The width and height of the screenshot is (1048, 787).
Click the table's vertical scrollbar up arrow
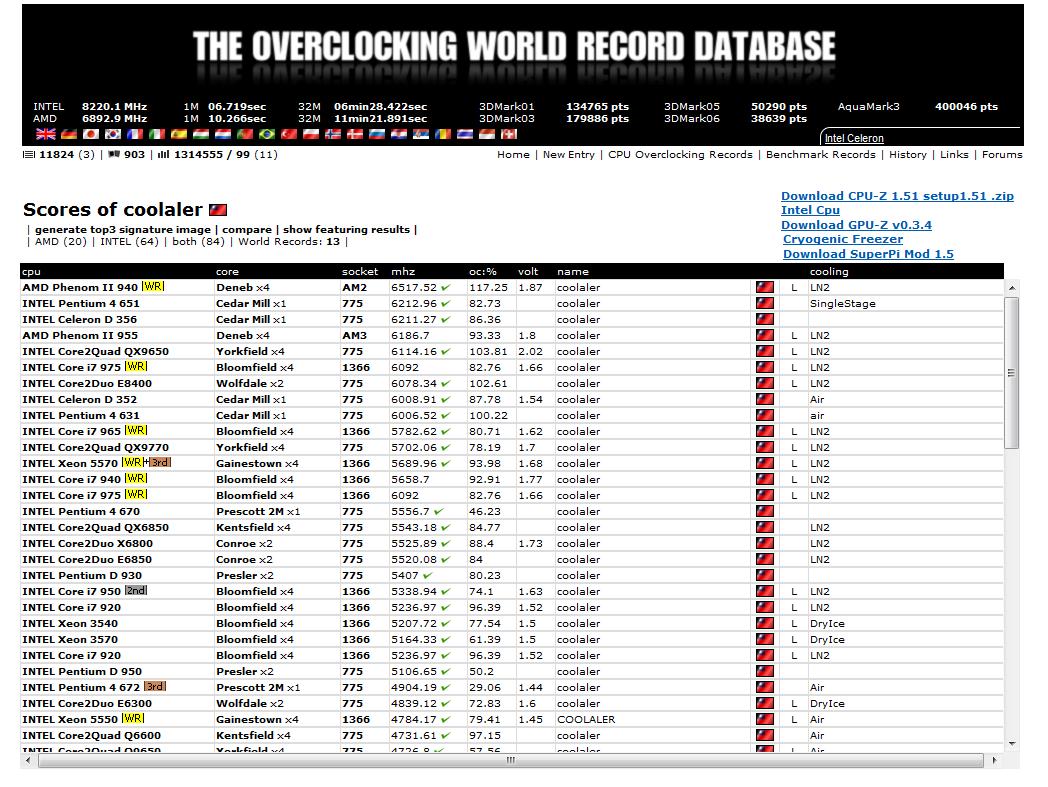point(1012,288)
